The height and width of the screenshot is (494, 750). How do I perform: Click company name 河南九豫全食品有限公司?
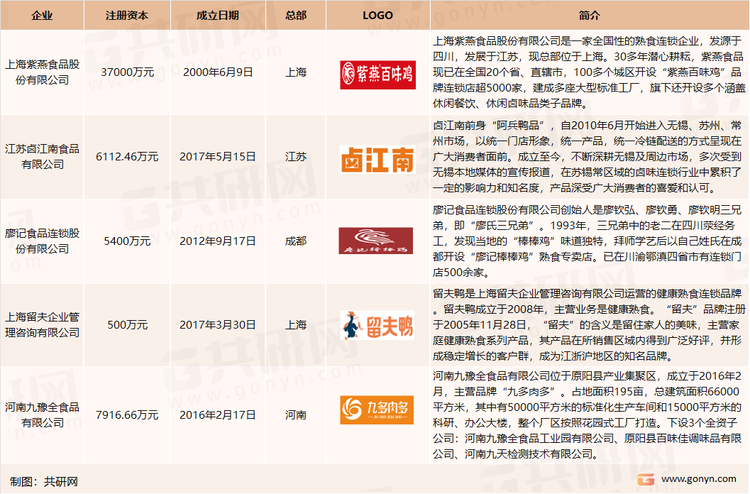(x=42, y=415)
